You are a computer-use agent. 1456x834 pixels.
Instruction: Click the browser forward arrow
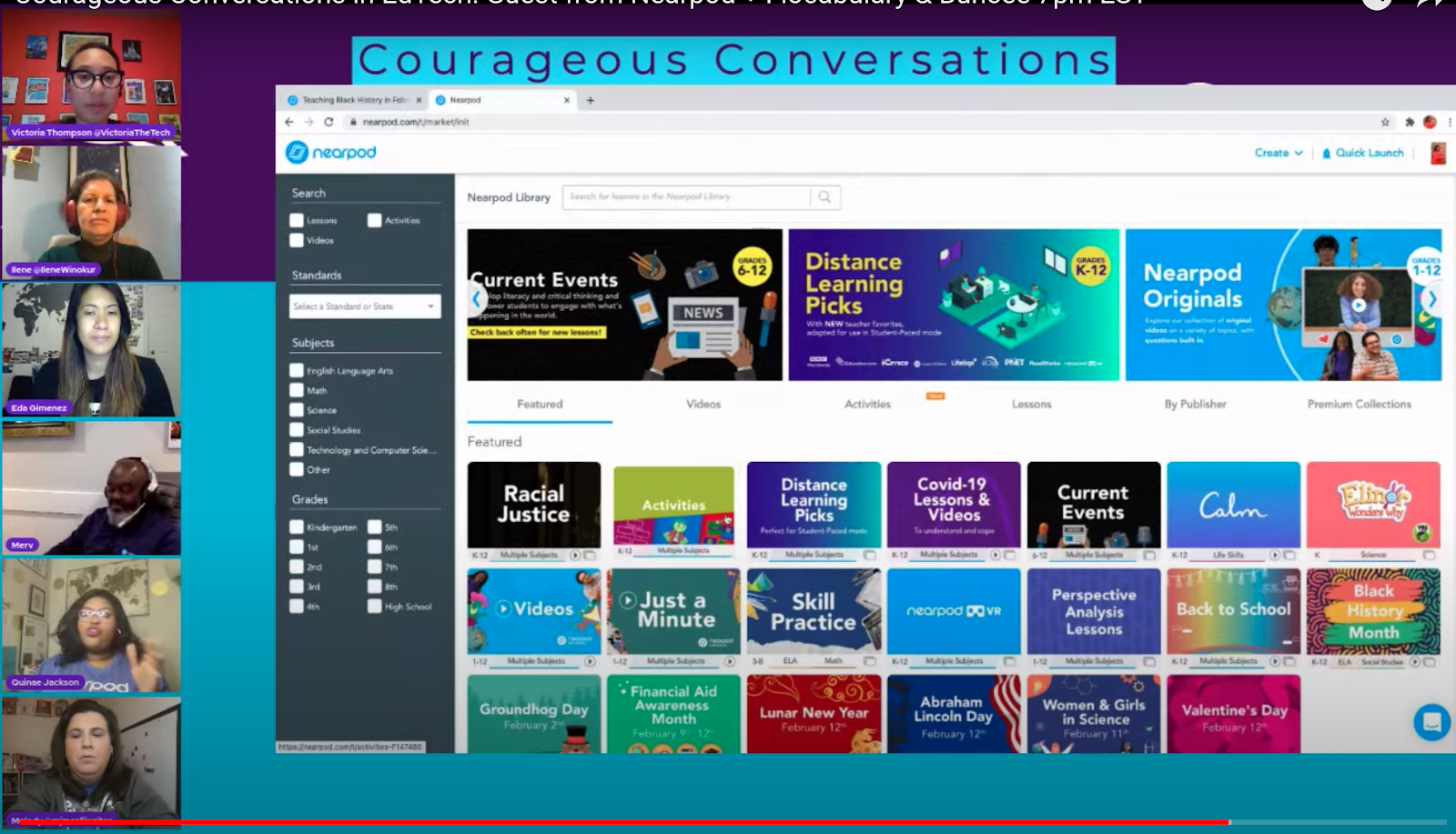click(308, 122)
